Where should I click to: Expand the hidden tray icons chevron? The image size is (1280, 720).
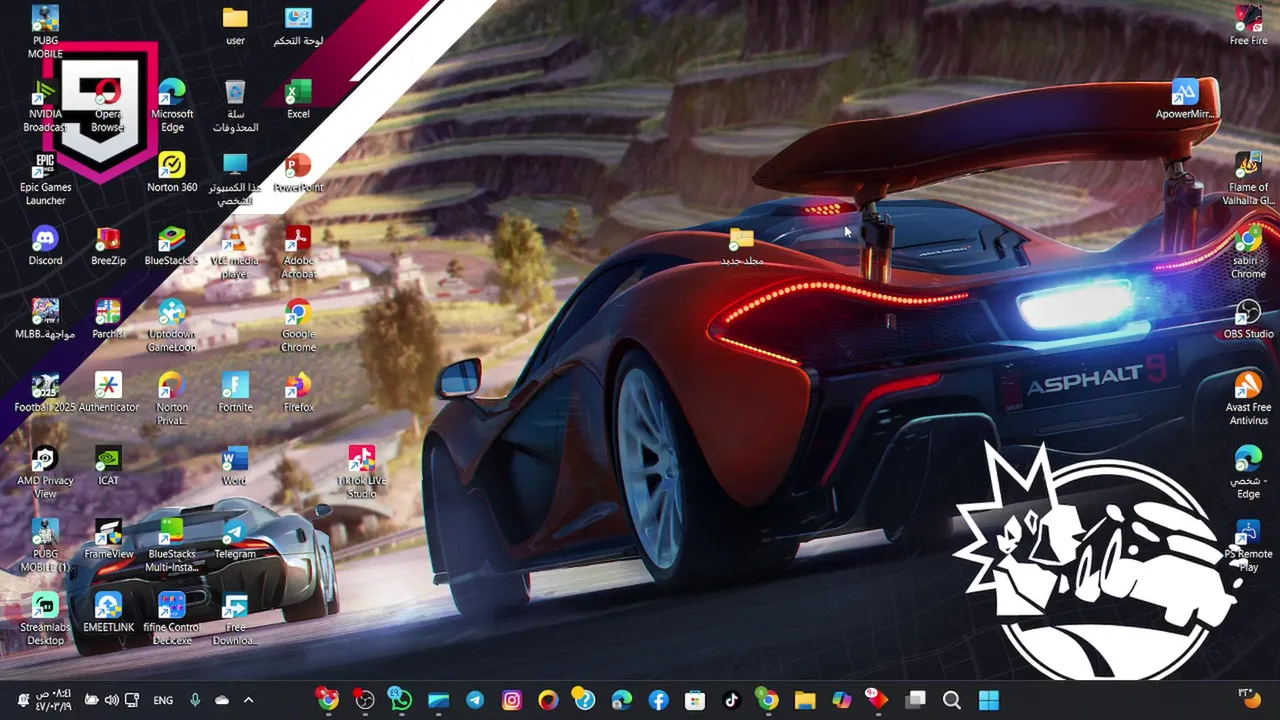(x=248, y=700)
